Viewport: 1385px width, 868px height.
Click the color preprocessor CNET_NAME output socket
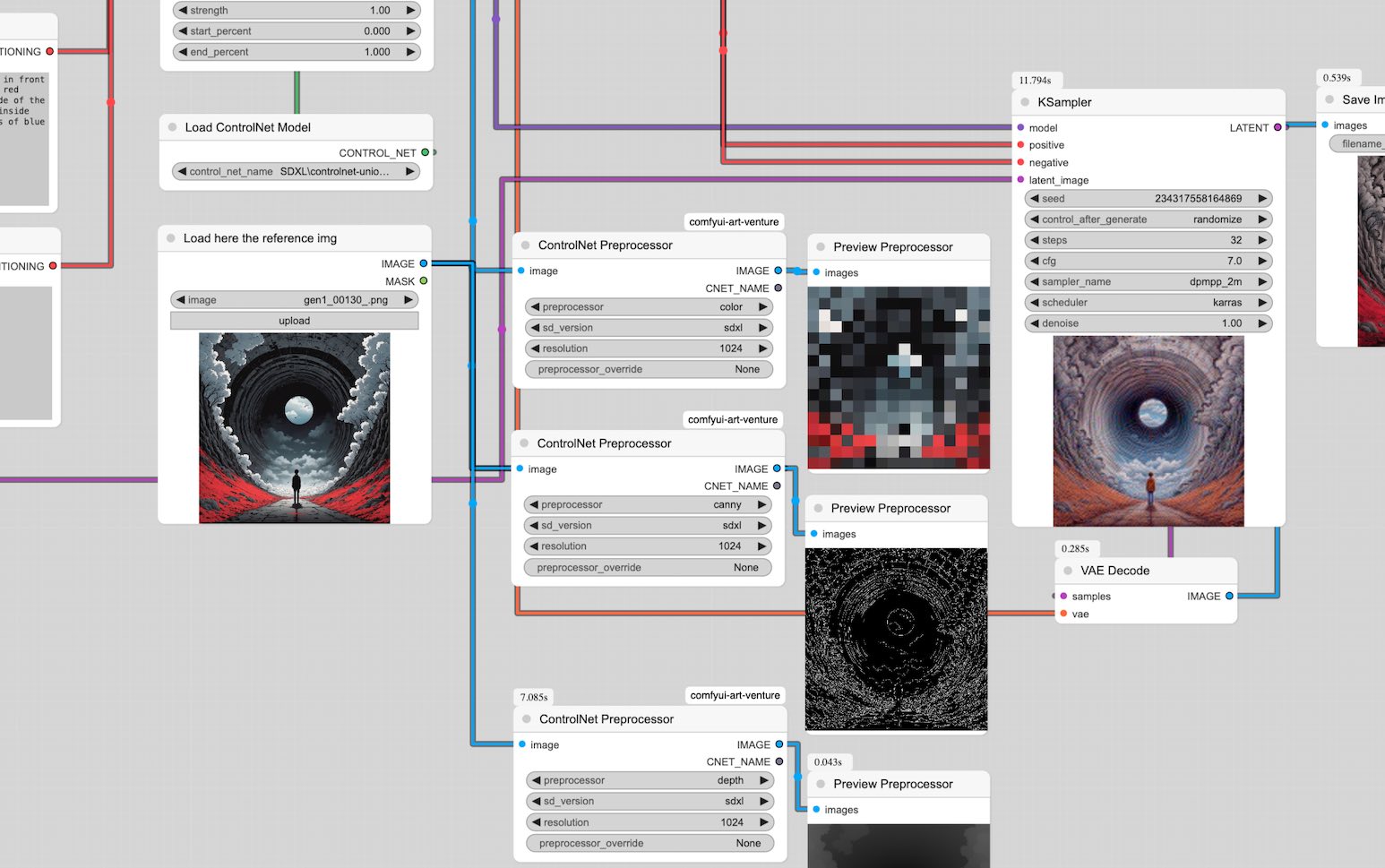(x=778, y=288)
